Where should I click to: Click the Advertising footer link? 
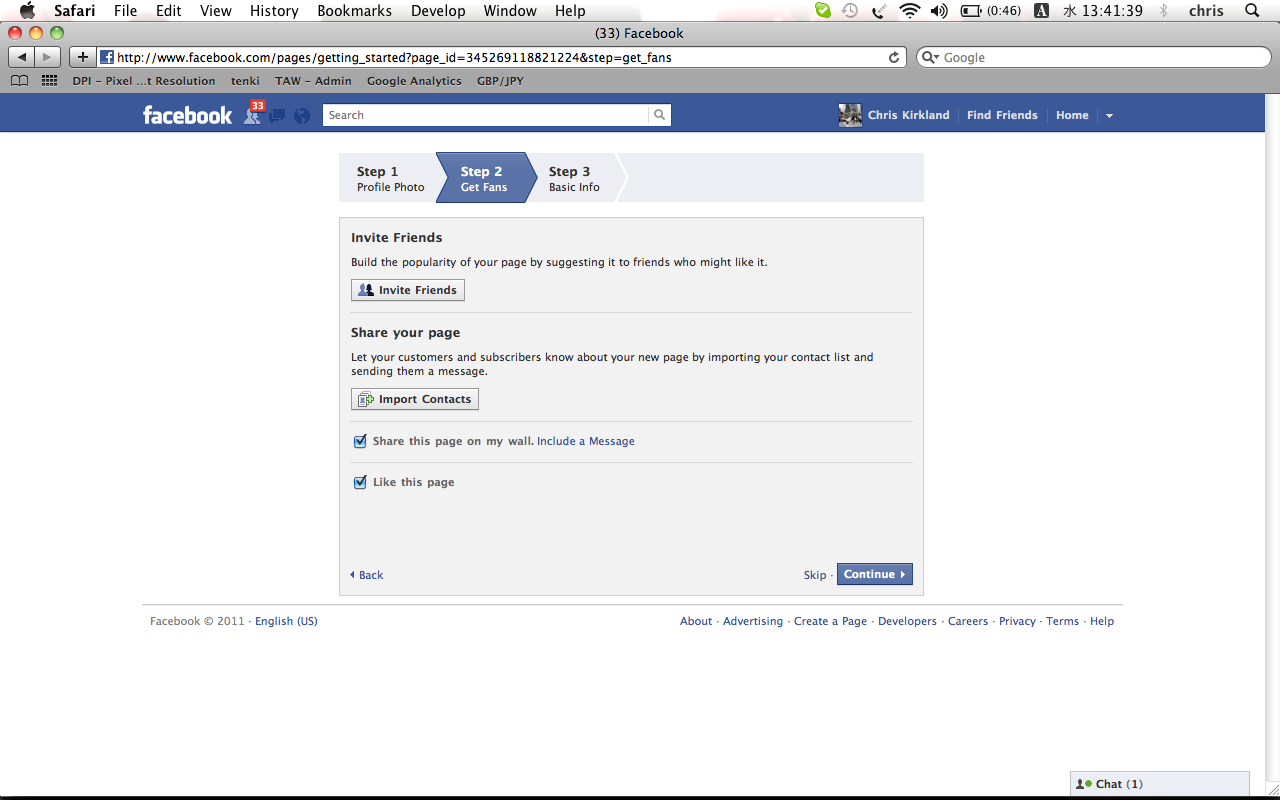tap(753, 621)
